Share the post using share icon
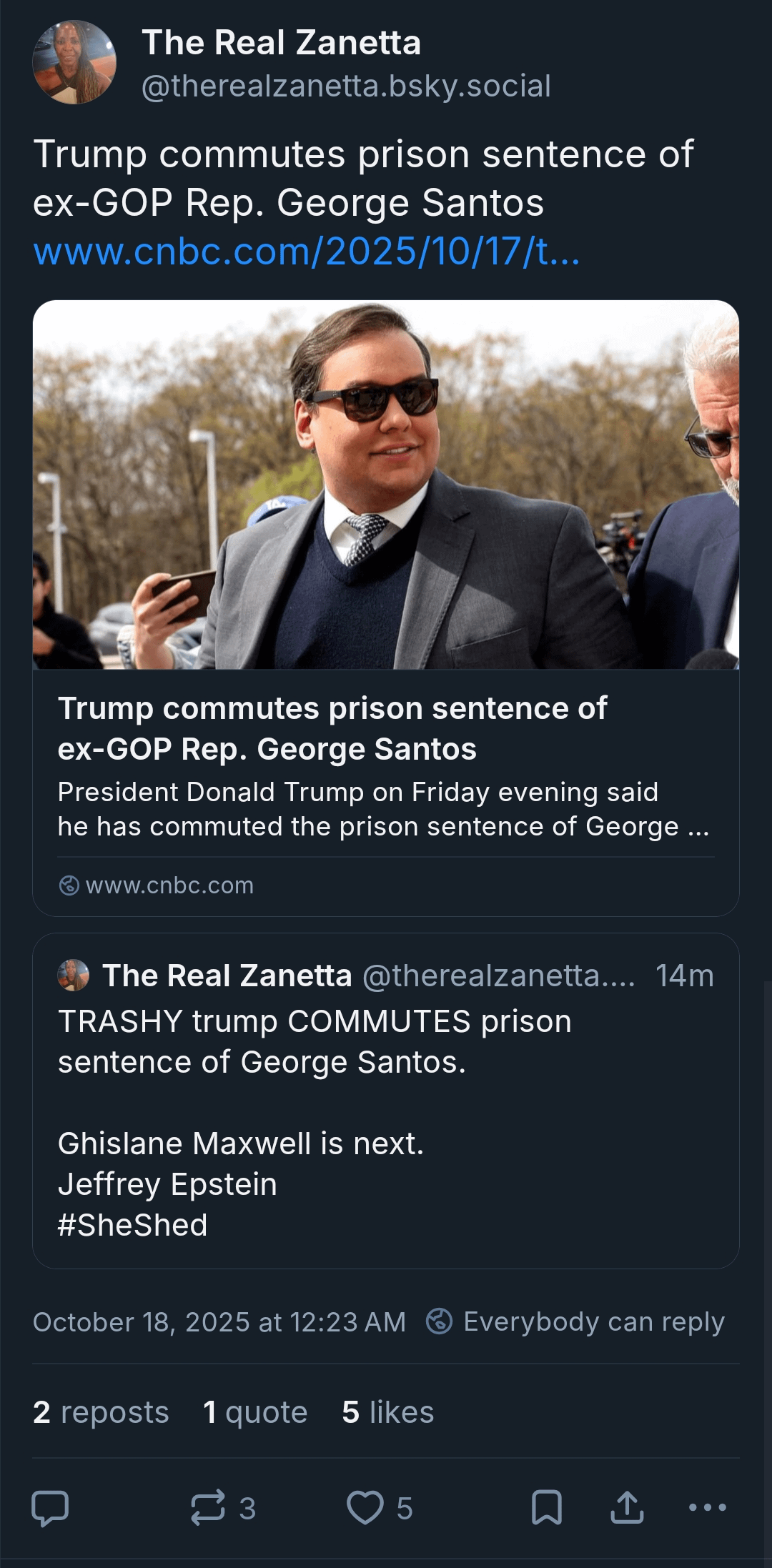This screenshot has width=772, height=1568. pyautogui.click(x=627, y=1508)
